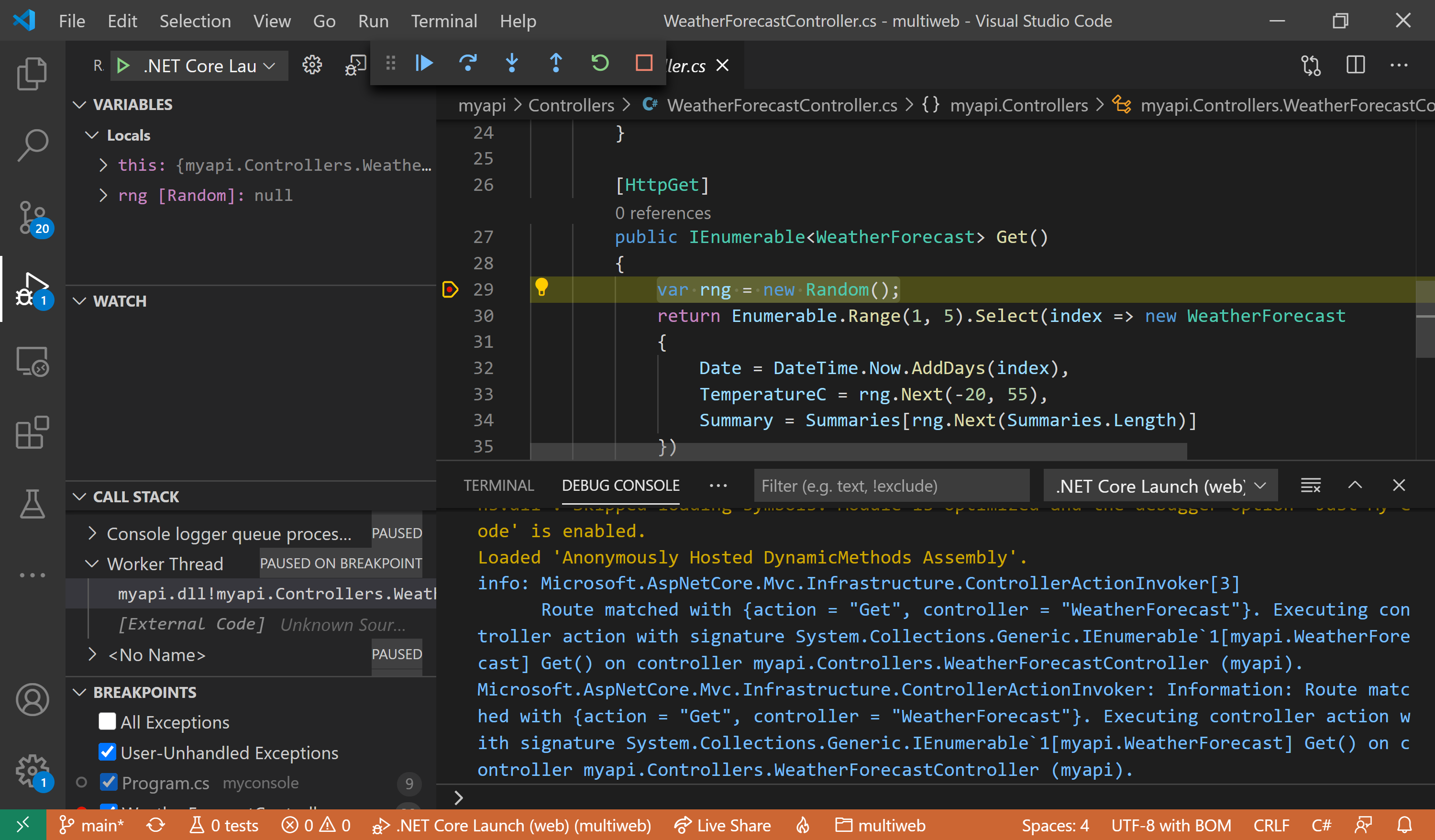Disable the Program.cs breakpoint checkbox

click(x=108, y=783)
